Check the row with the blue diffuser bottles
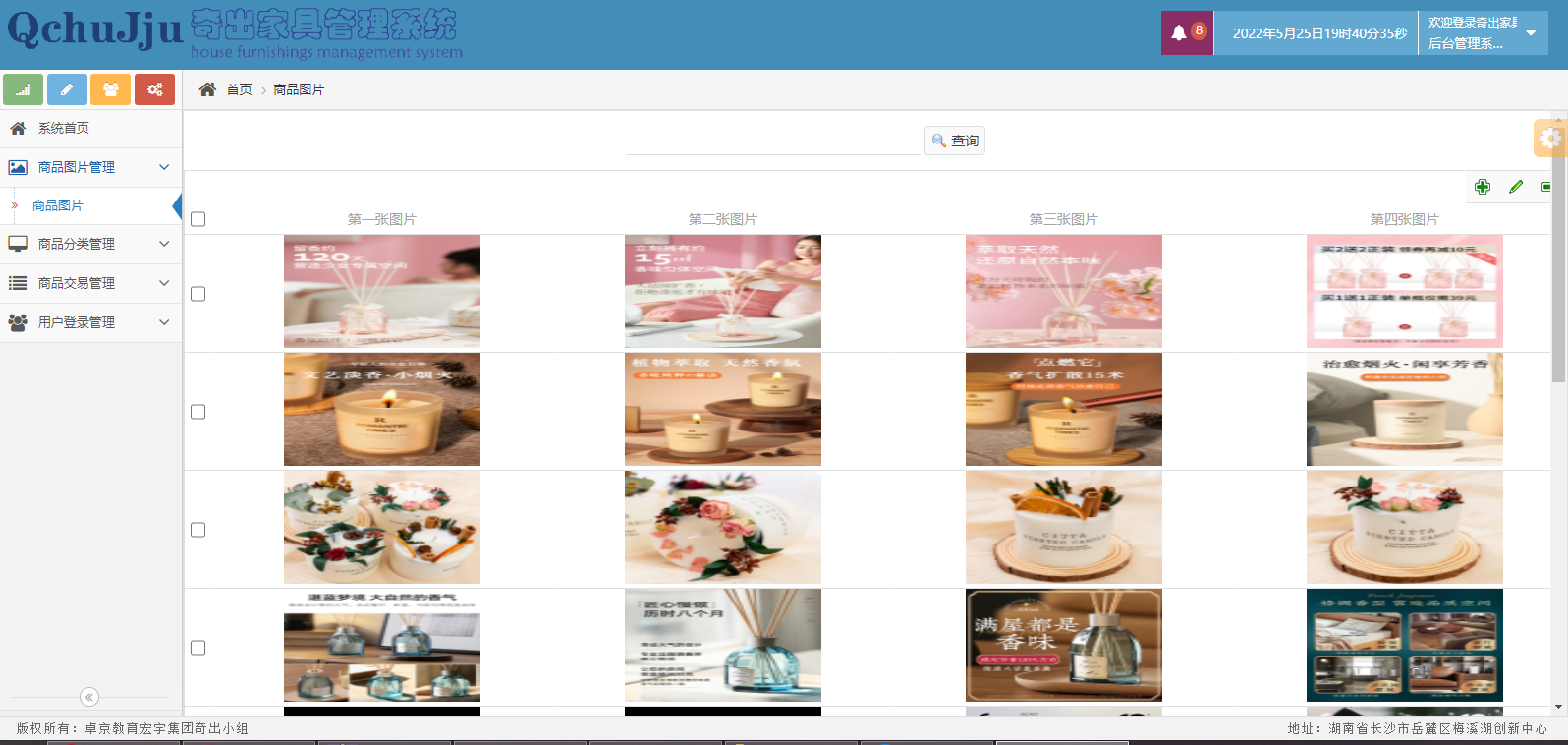This screenshot has height=745, width=1568. [197, 648]
